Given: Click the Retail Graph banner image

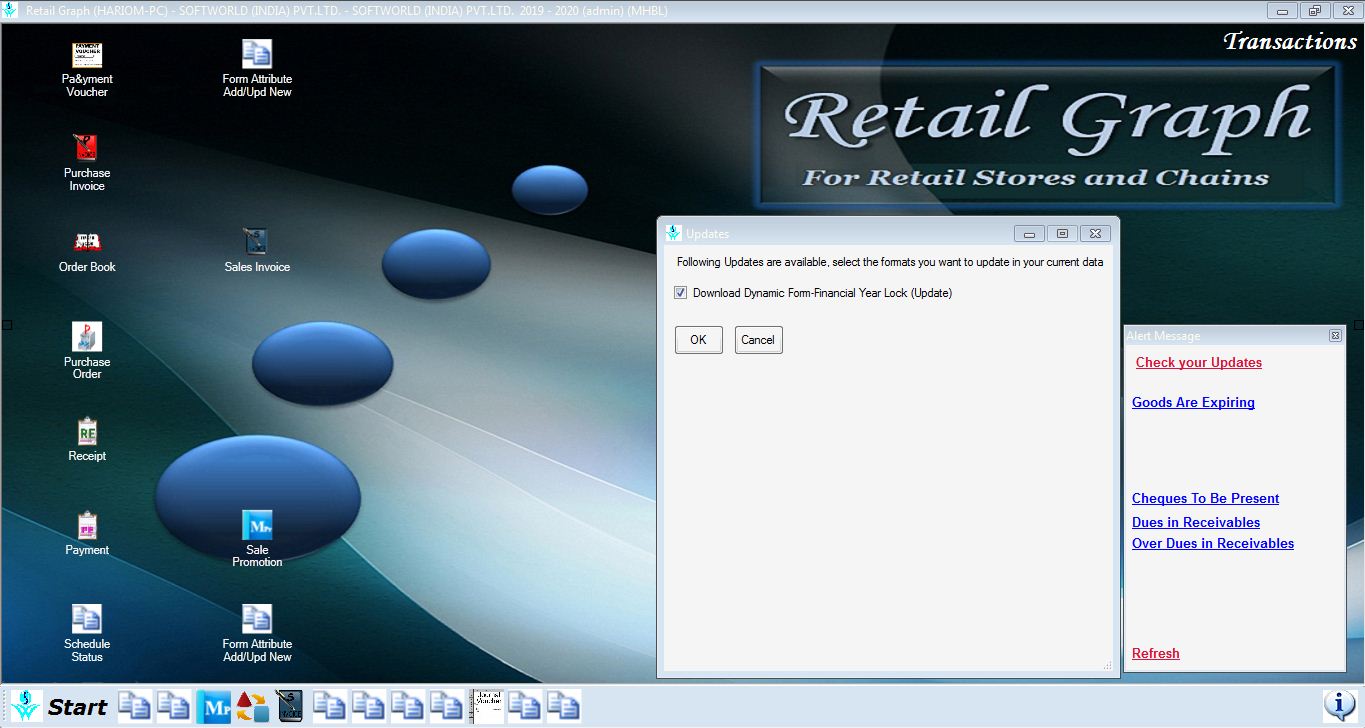Looking at the screenshot, I should (x=1047, y=136).
